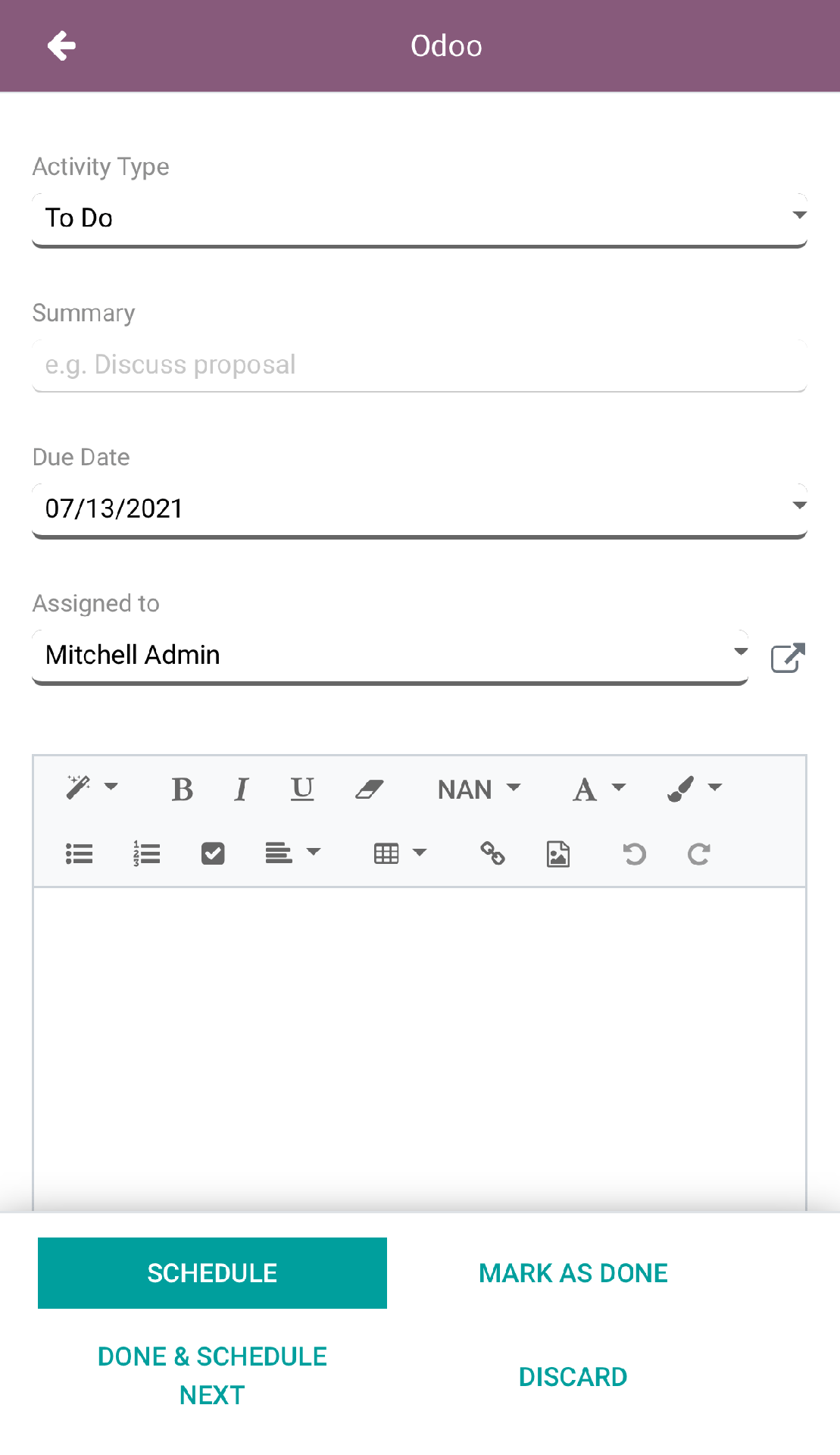Insert an image into the note

pyautogui.click(x=558, y=854)
